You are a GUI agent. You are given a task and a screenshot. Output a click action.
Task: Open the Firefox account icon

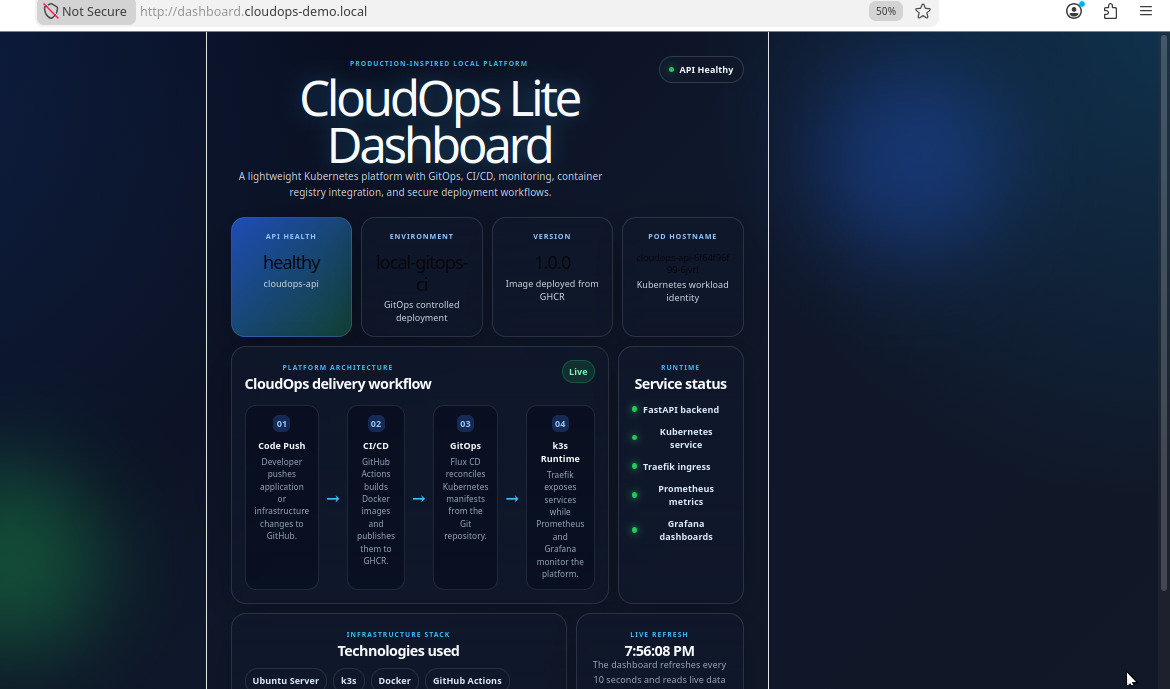coord(1074,11)
